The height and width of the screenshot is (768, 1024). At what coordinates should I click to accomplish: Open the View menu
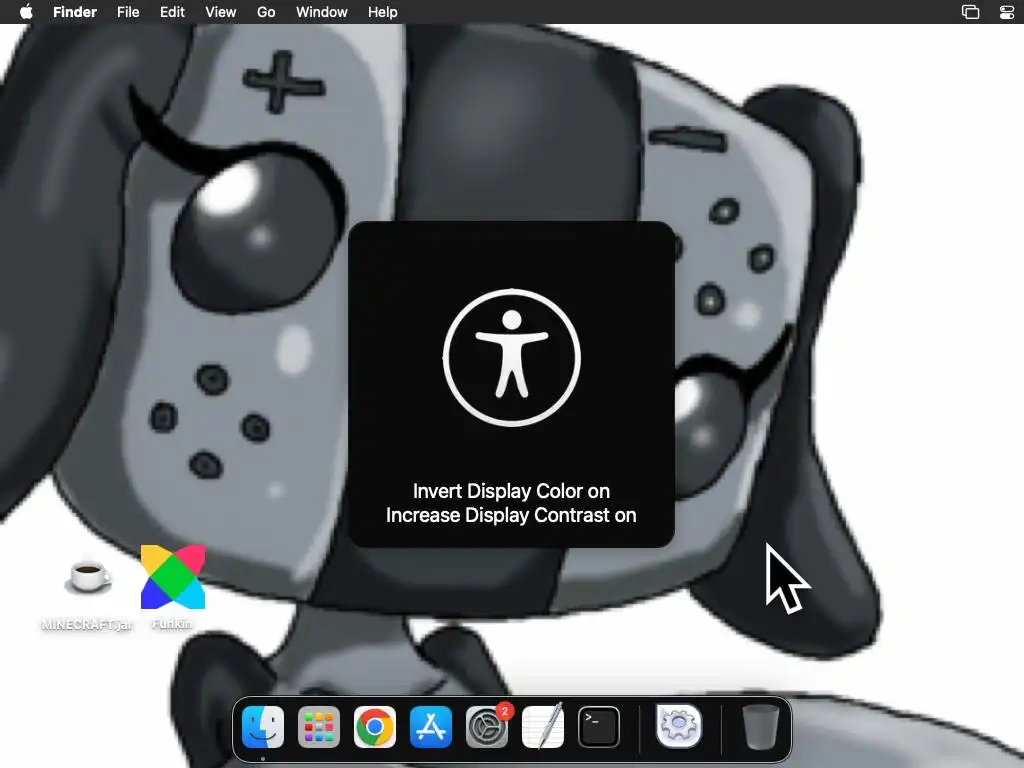(x=221, y=12)
